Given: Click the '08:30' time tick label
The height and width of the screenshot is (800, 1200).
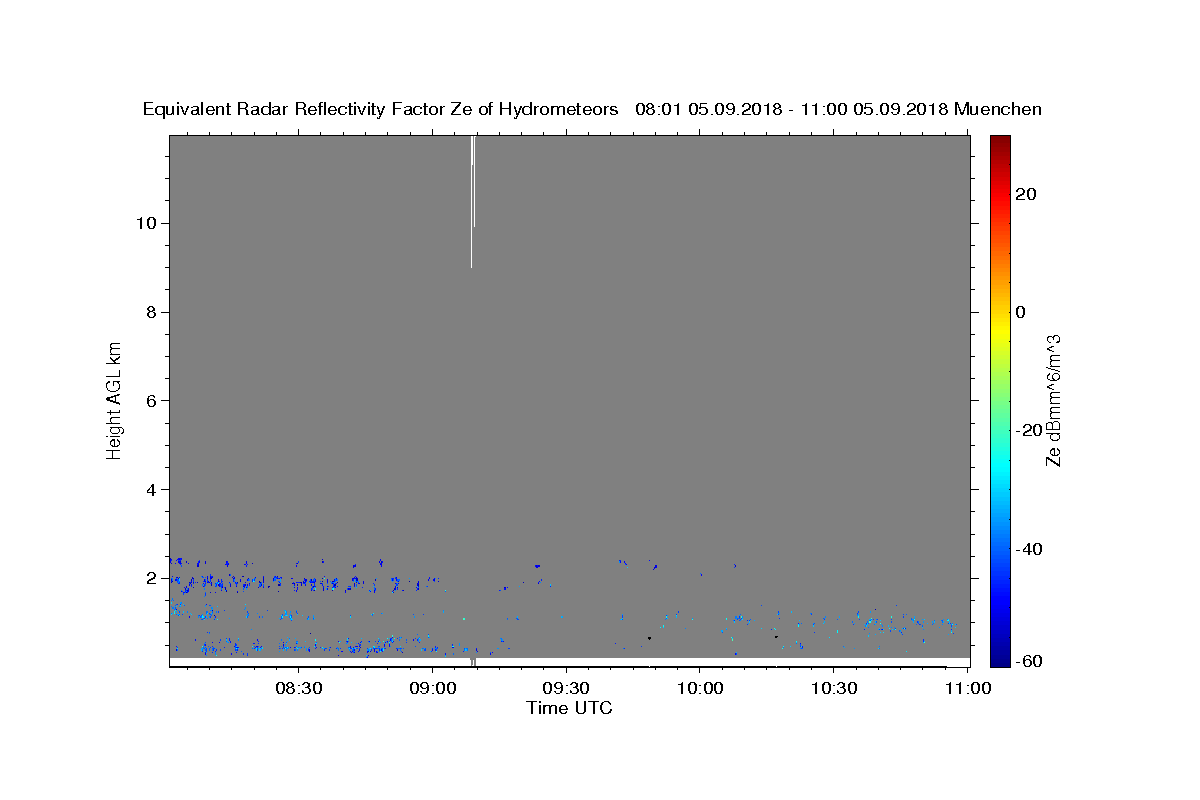Looking at the screenshot, I should [299, 688].
